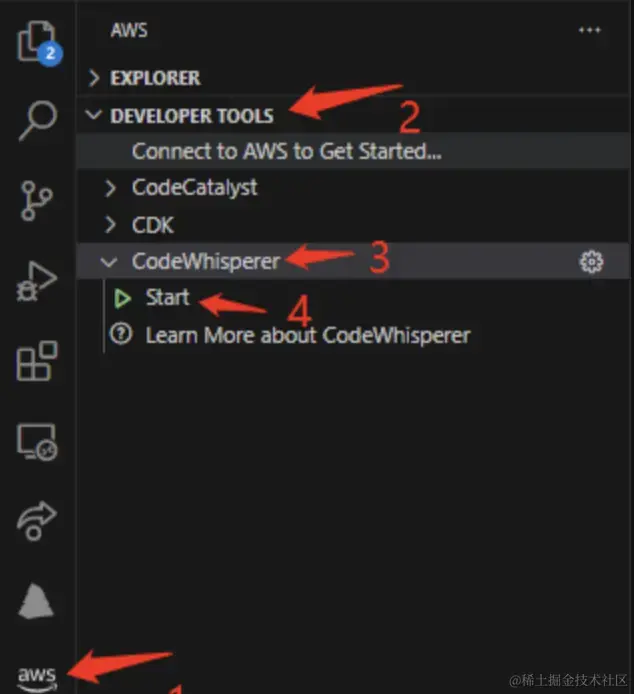
Task: Open the gray triangle extension icon
Action: [36, 601]
